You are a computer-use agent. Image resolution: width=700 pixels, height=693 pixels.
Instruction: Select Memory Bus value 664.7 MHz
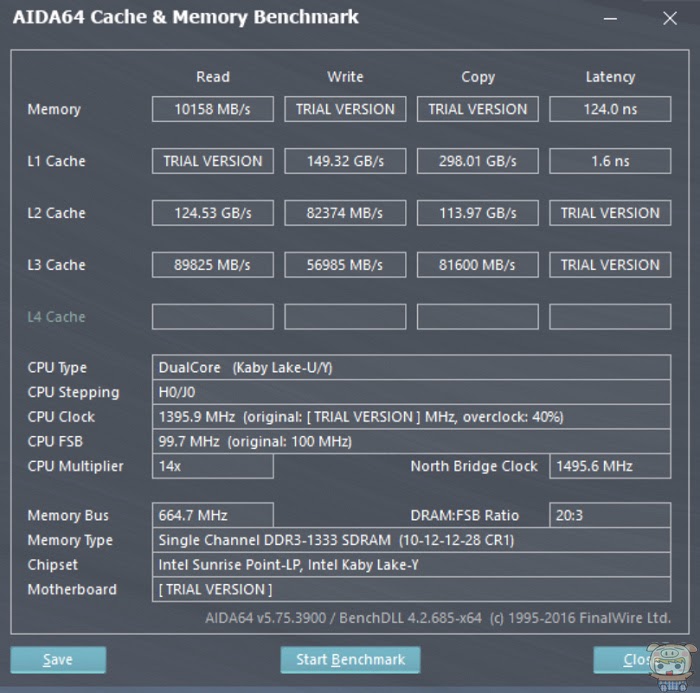pos(212,515)
